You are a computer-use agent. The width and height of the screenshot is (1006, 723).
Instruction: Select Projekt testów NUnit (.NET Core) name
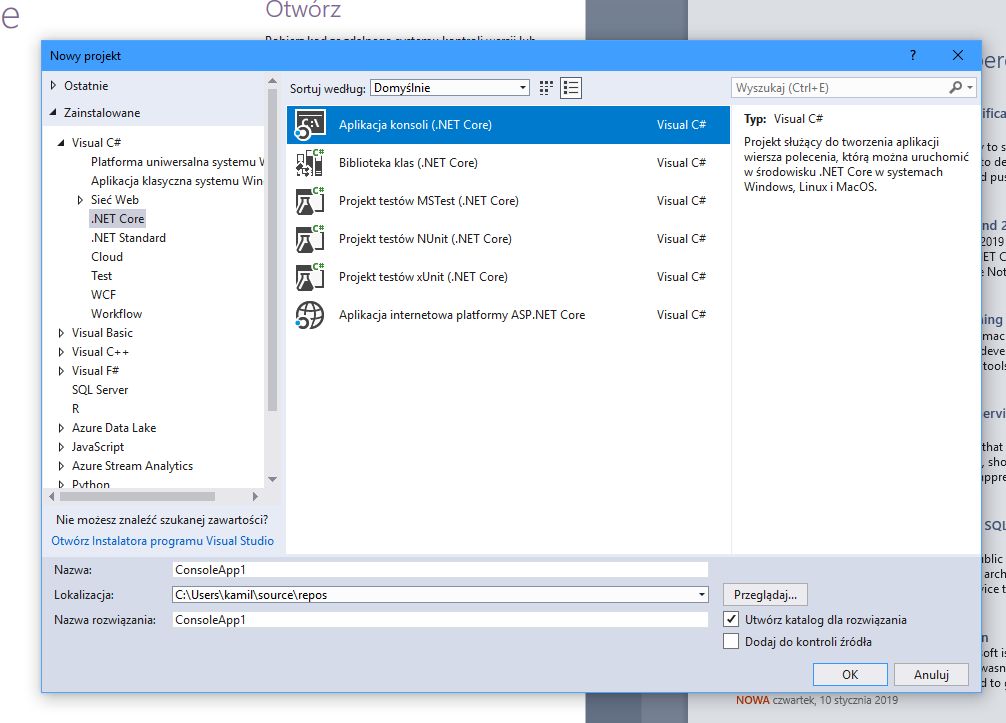pyautogui.click(x=425, y=239)
